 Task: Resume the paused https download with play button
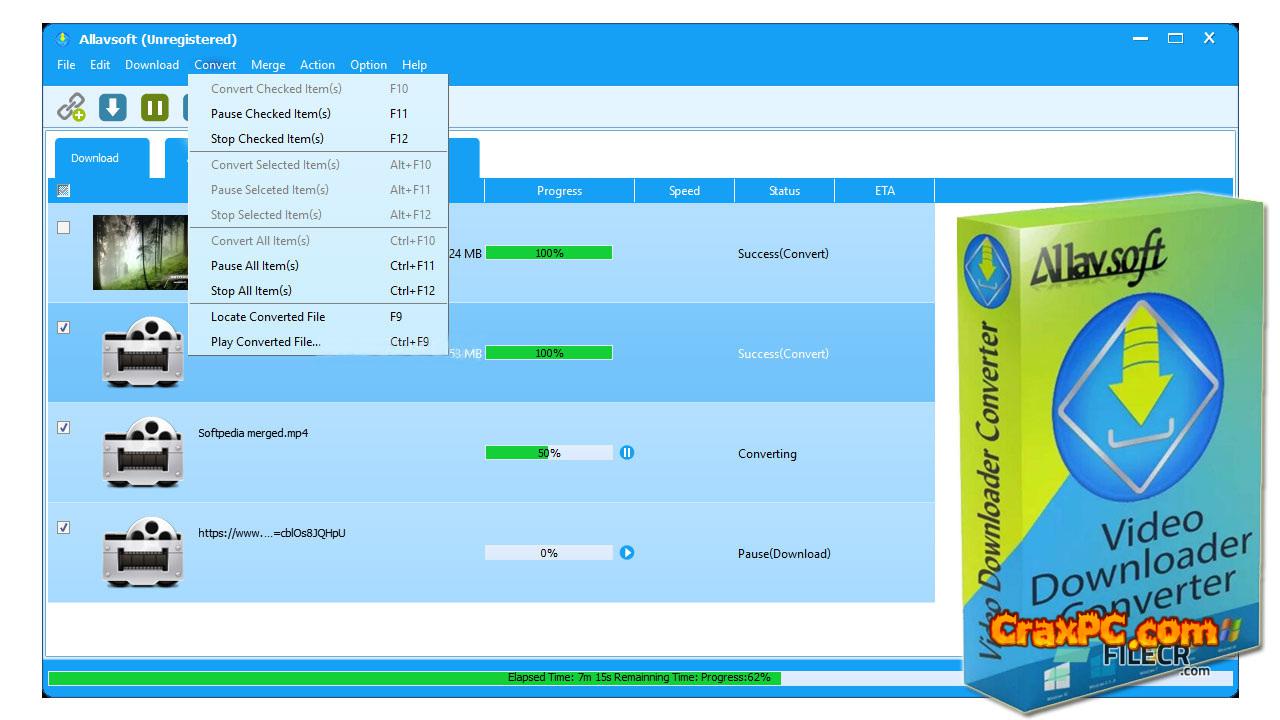[x=627, y=552]
